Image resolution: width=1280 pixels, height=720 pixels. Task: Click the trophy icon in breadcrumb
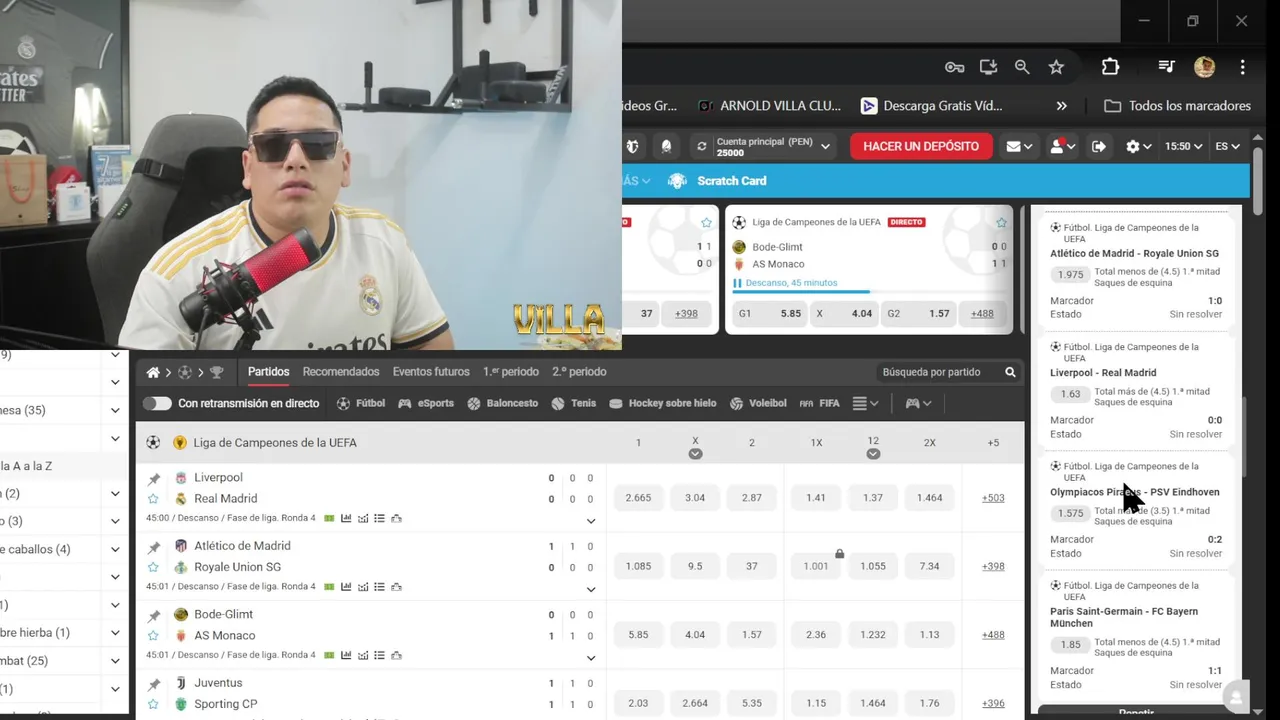(x=216, y=372)
